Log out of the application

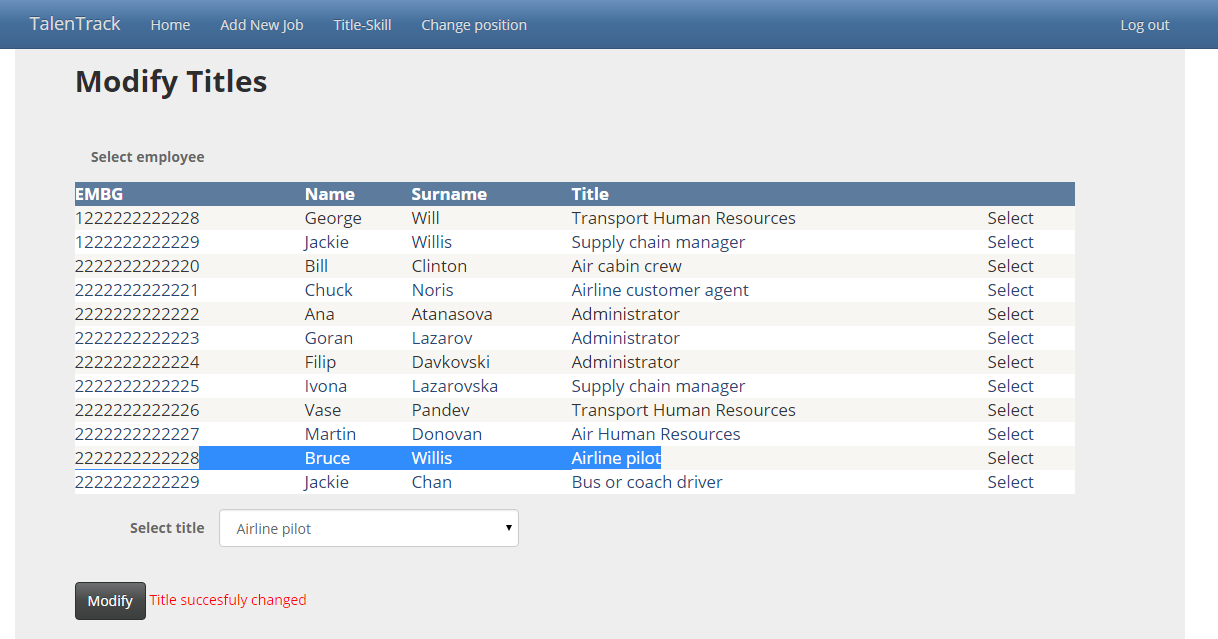pos(1144,25)
